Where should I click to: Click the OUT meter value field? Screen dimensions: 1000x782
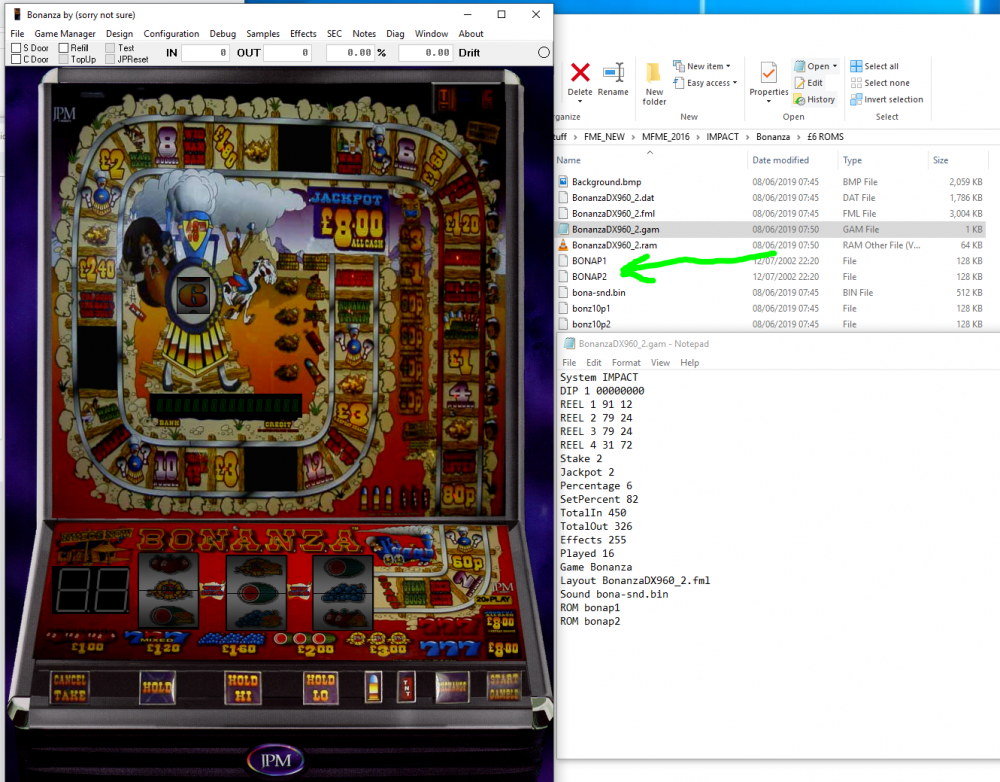point(287,53)
